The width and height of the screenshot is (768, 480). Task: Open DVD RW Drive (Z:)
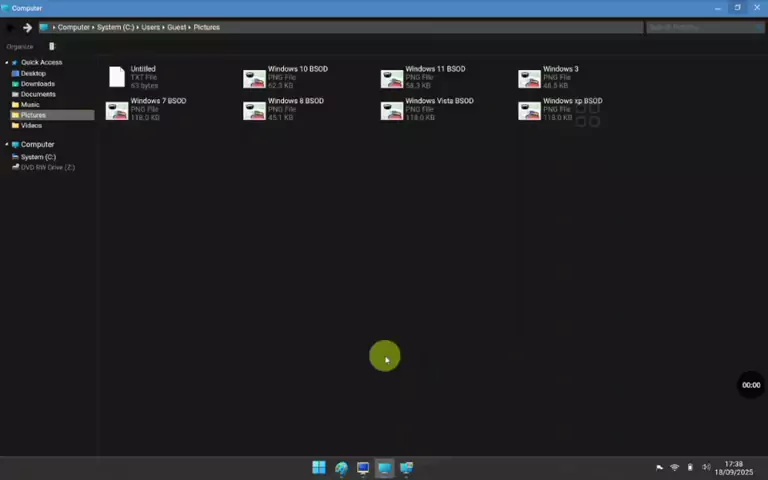tap(47, 167)
